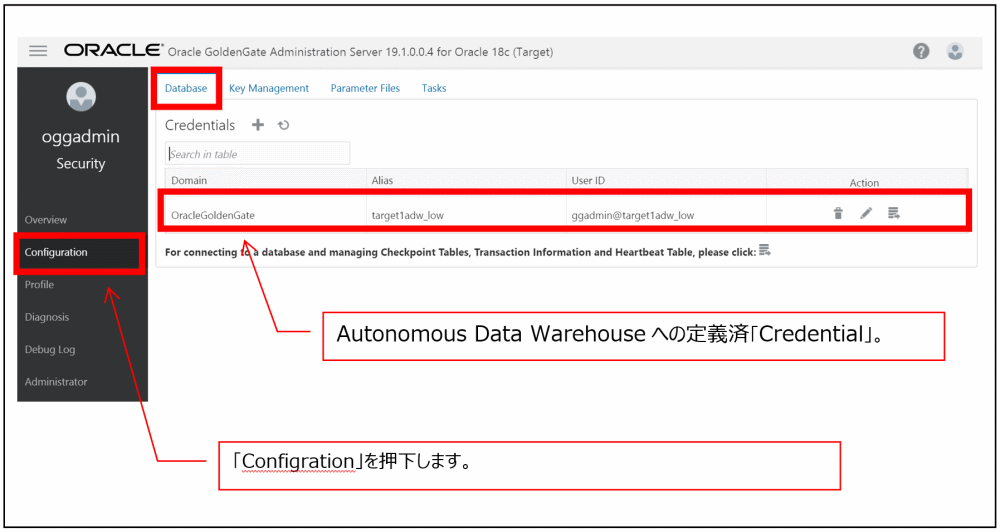This screenshot has width=1000, height=532.
Task: Open Administrator in the sidebar
Action: [56, 382]
